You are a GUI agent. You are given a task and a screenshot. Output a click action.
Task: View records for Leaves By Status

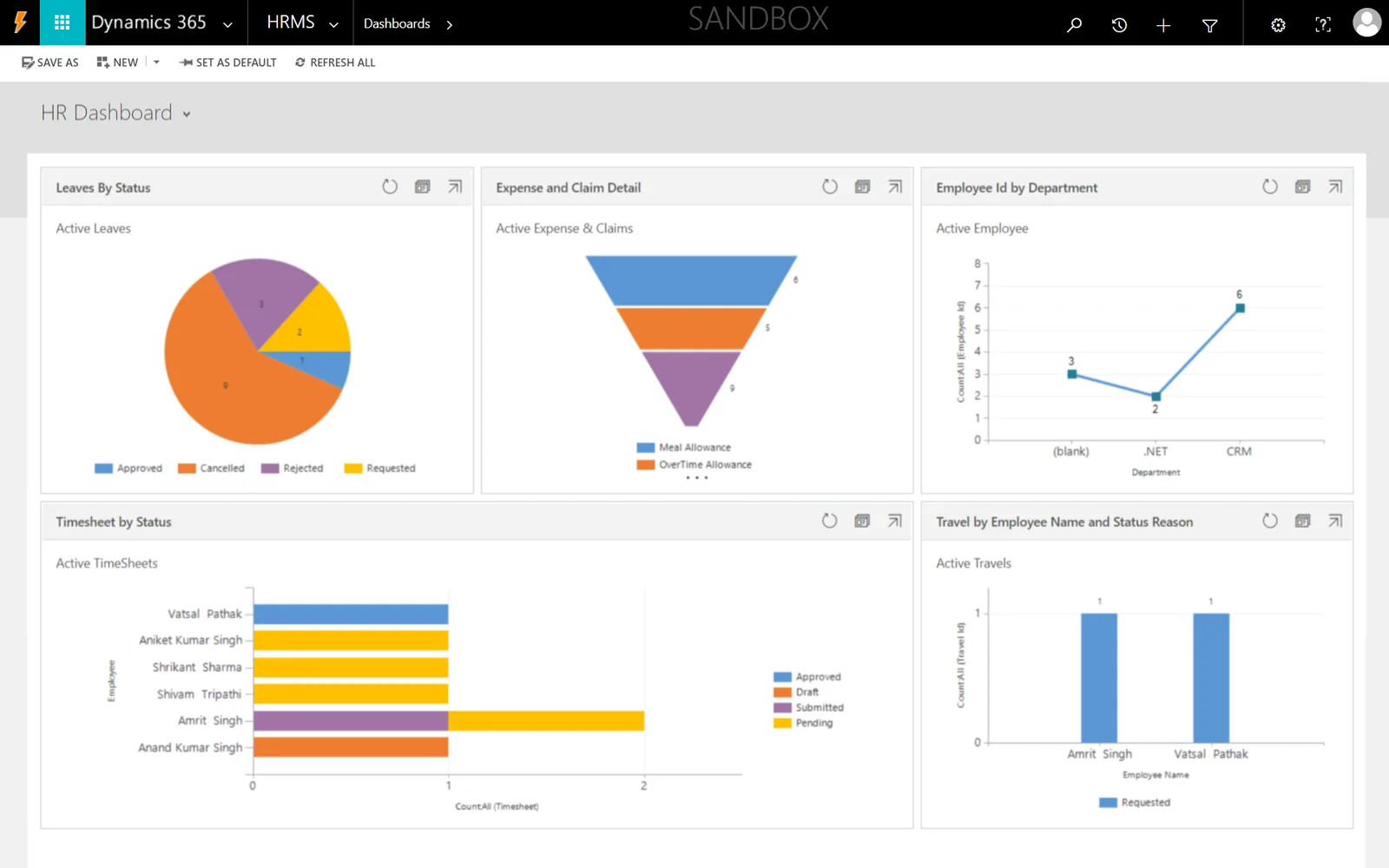coord(423,187)
